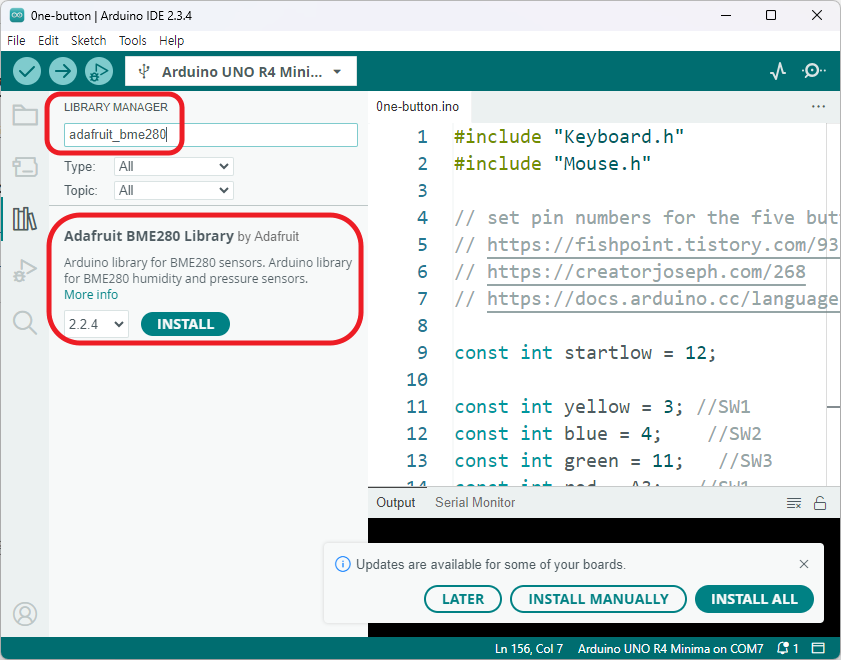Click the user account profile icon
Image resolution: width=841 pixels, height=660 pixels.
click(25, 614)
